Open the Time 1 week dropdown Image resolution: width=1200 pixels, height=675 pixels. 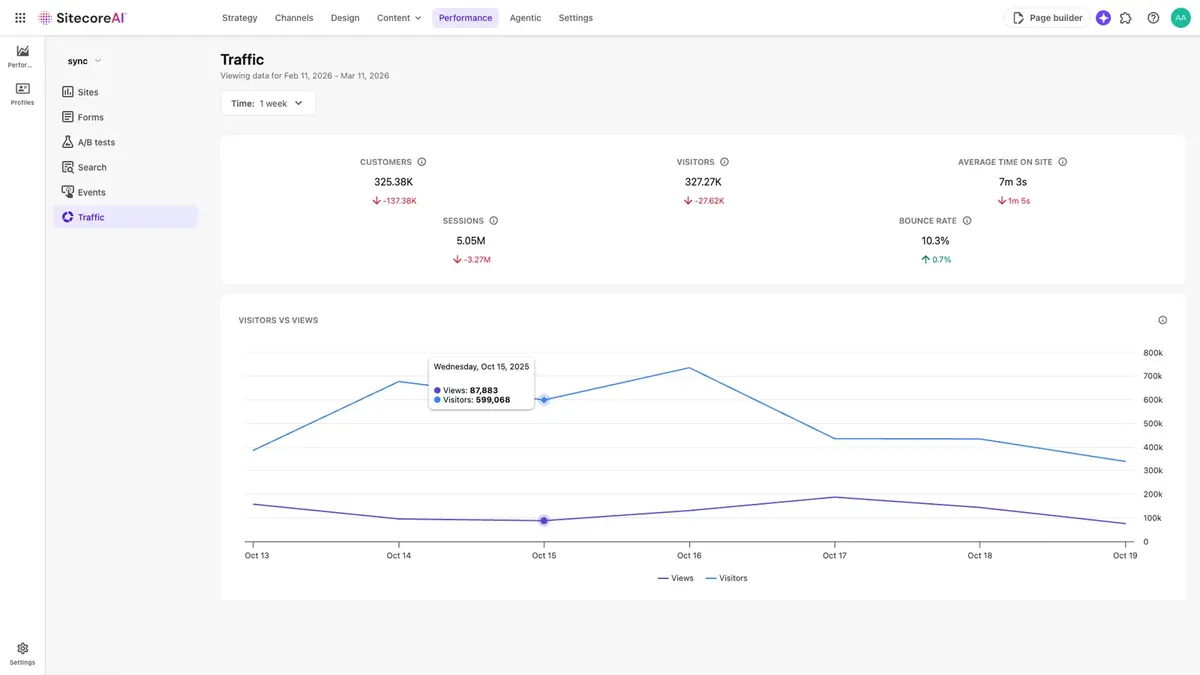267,102
